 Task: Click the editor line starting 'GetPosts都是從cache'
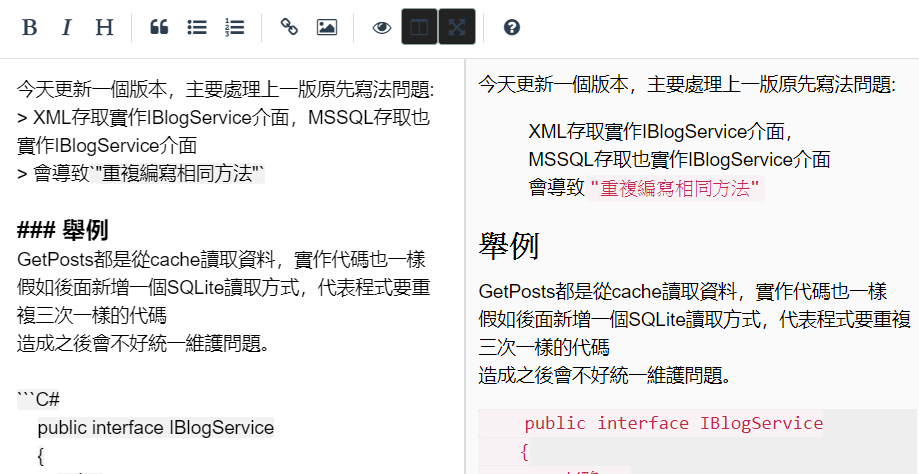(x=222, y=260)
